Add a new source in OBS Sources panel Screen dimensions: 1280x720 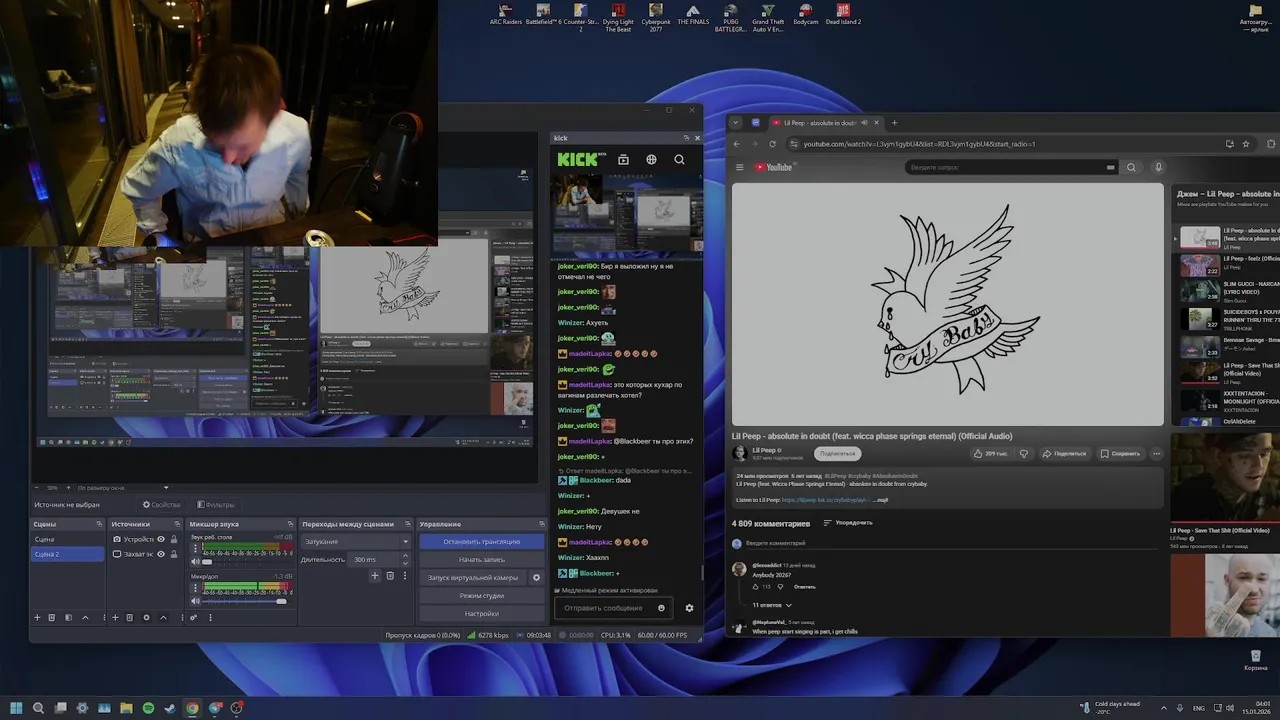115,618
